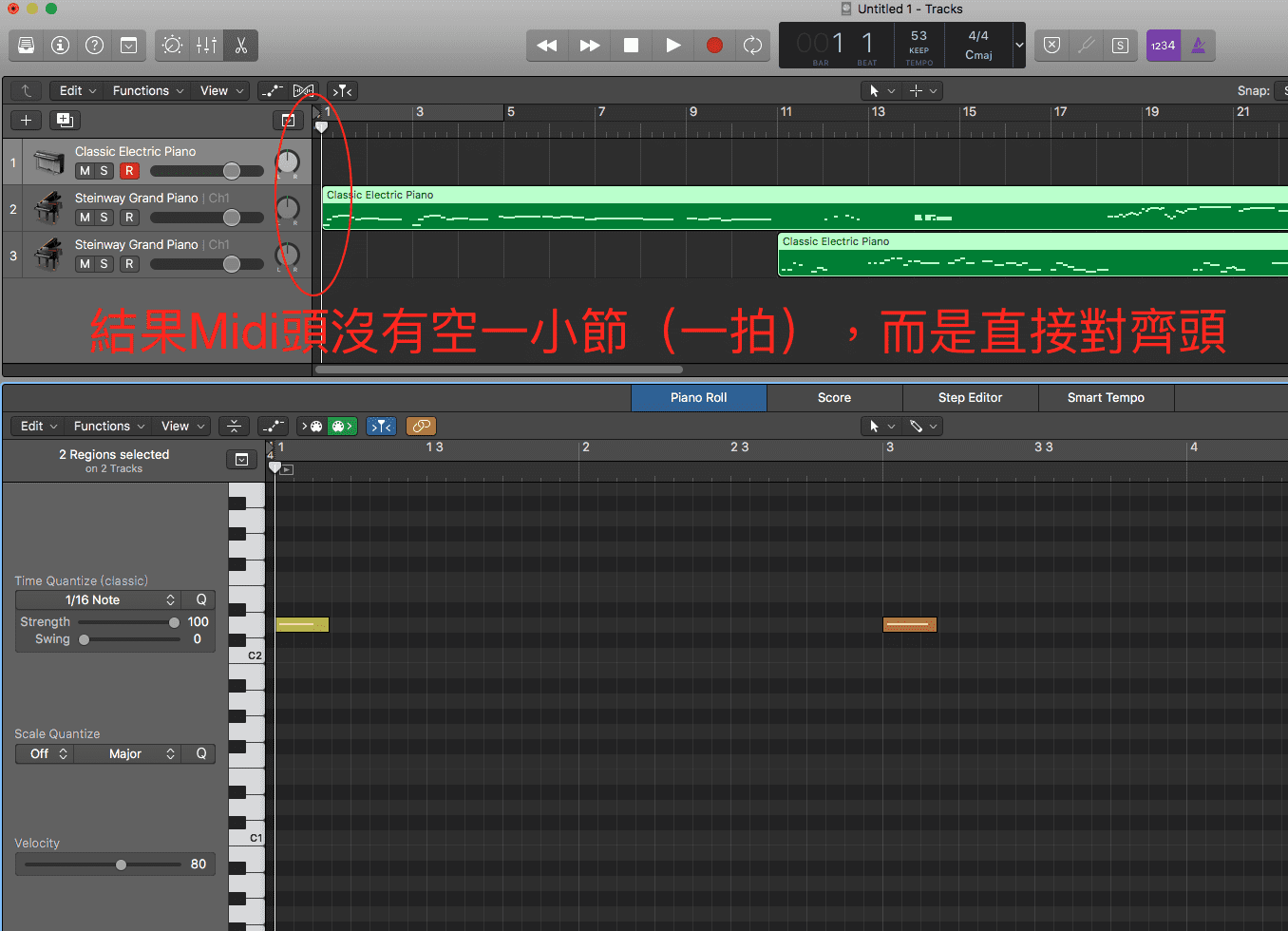The width and height of the screenshot is (1288, 931).
Task: Toggle Collapse Mode in Piano Roll
Action: [x=234, y=426]
